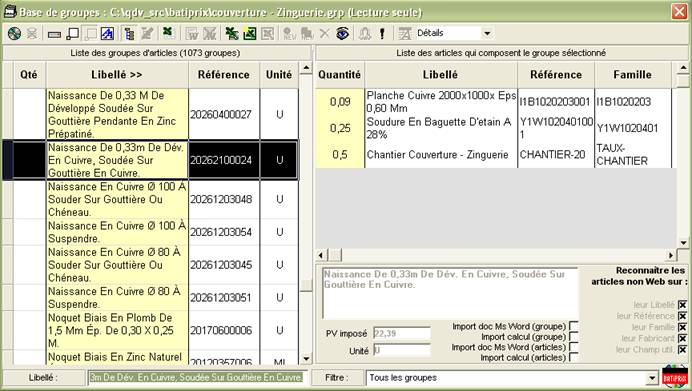Click the standalone green Excel toolbar icon
The height and width of the screenshot is (391, 692).
pyautogui.click(x=168, y=32)
